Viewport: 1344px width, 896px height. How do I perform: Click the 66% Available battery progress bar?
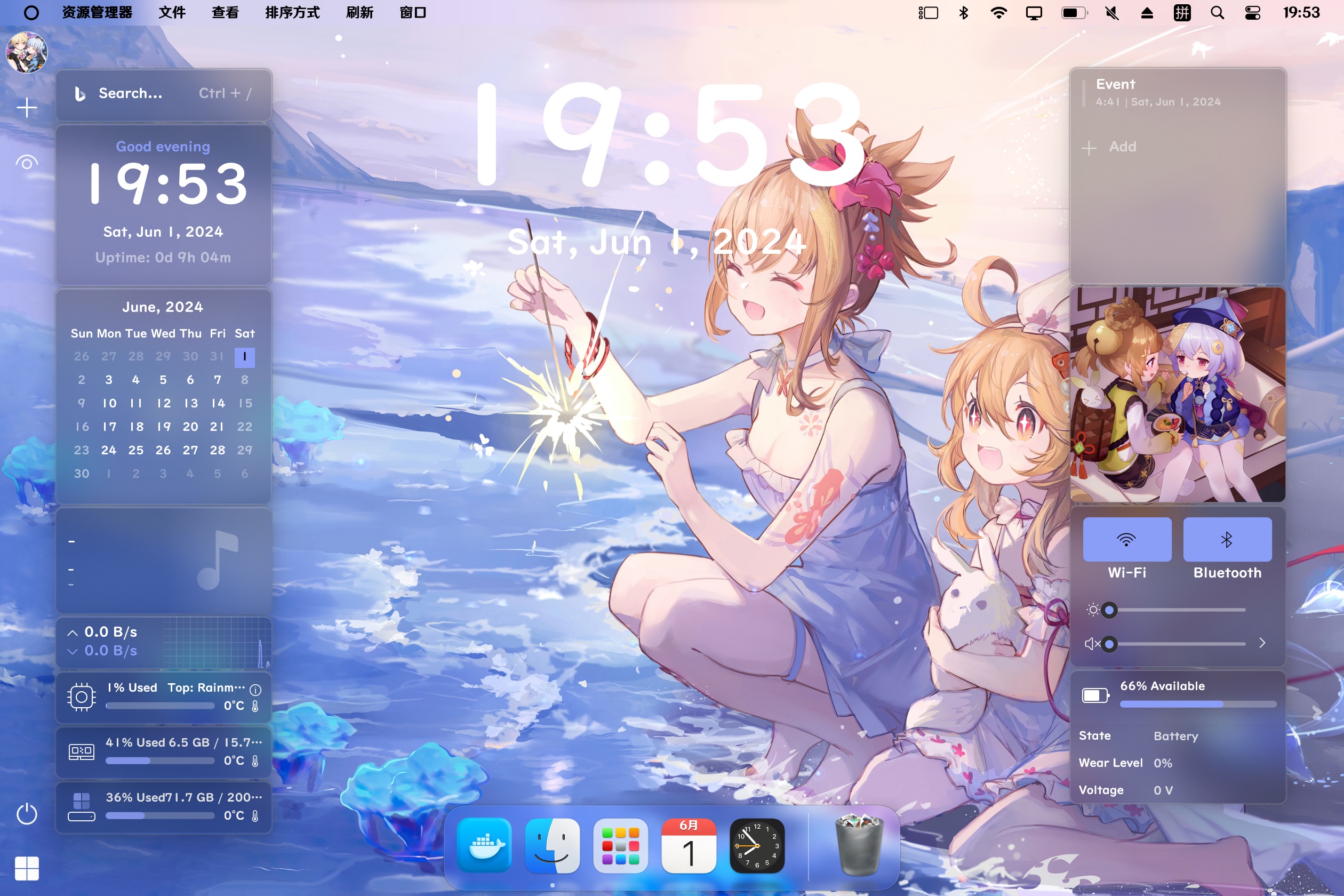1198,705
